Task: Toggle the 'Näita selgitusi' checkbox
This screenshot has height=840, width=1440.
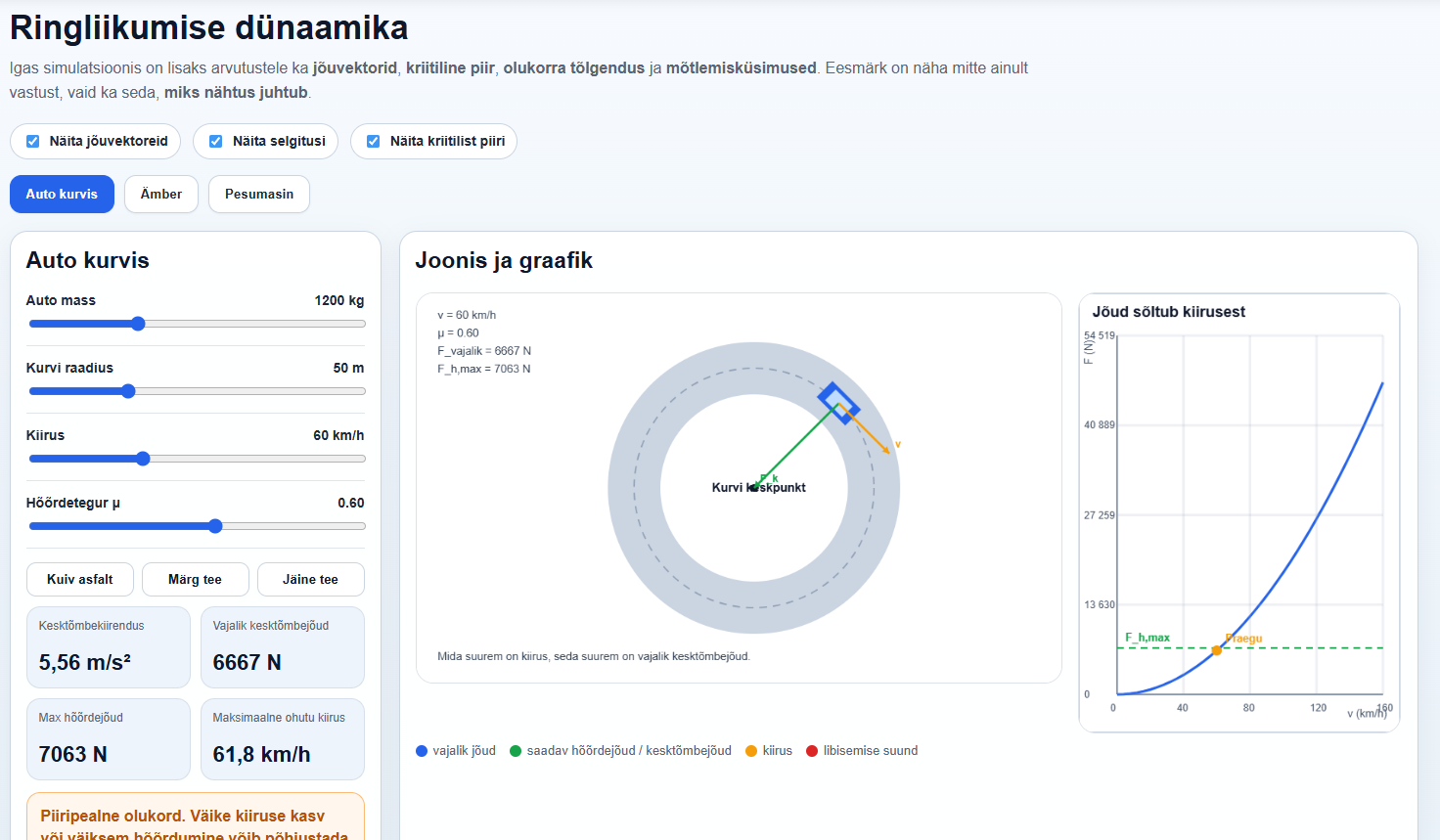Action: [x=216, y=141]
